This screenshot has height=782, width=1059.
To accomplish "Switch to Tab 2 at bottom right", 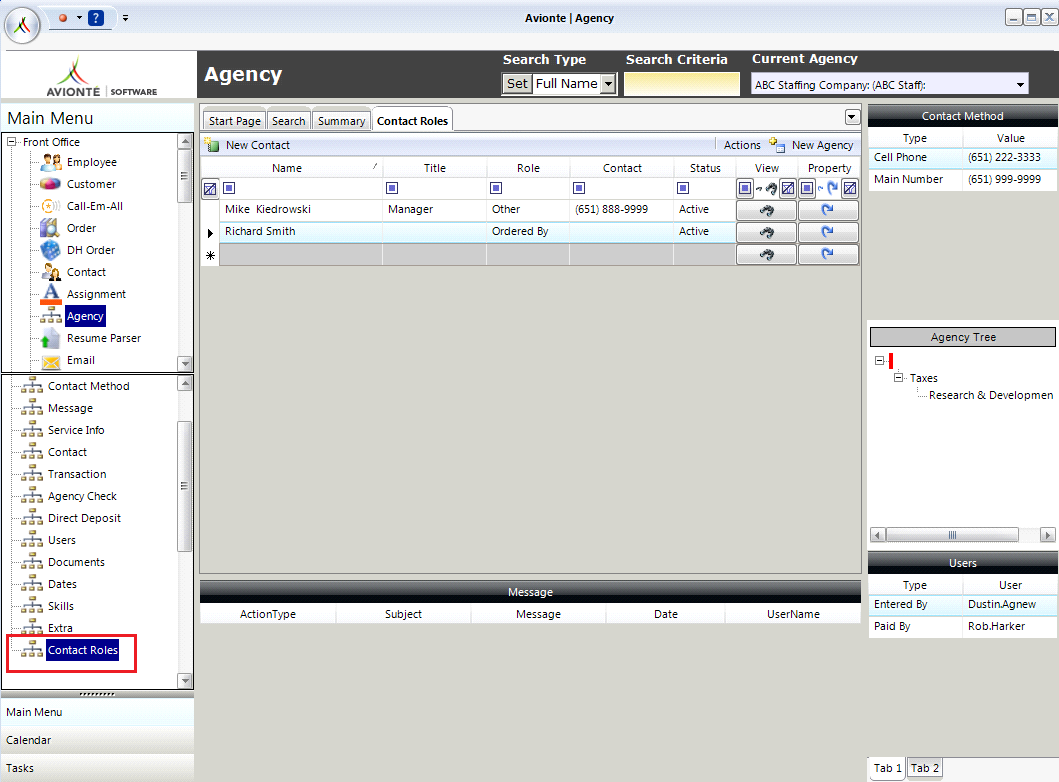I will 925,768.
